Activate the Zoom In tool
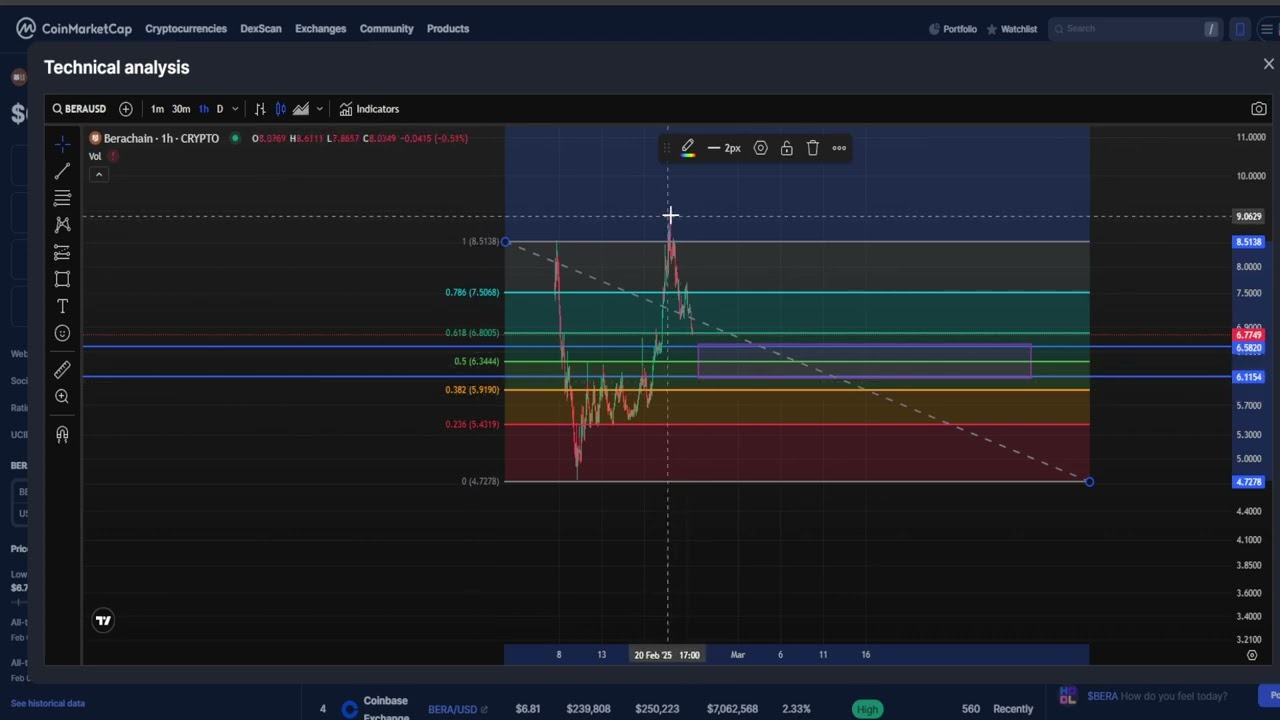Viewport: 1280px width, 720px height. click(x=62, y=397)
